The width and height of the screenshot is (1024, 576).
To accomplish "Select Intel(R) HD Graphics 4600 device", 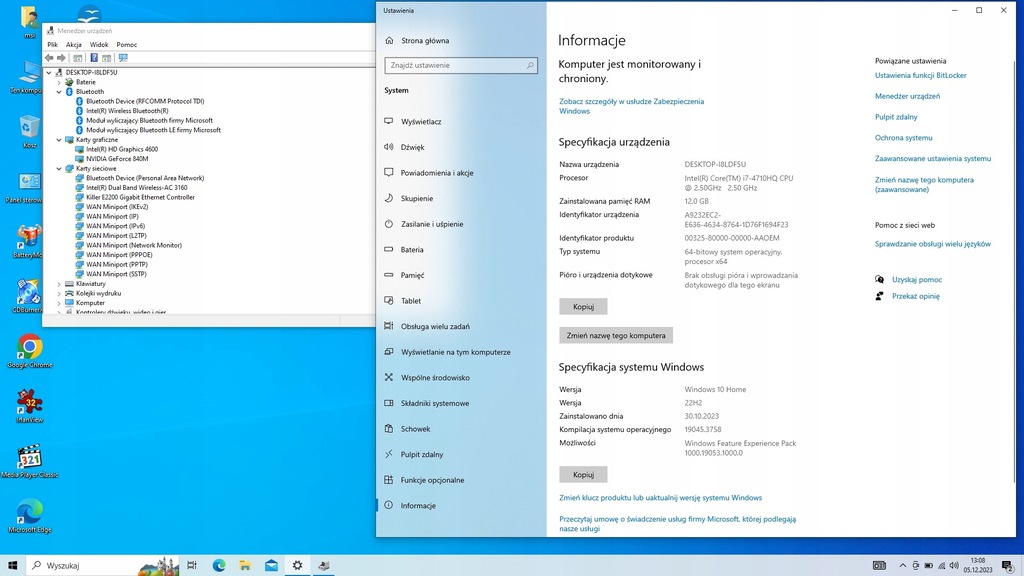I will pos(121,149).
